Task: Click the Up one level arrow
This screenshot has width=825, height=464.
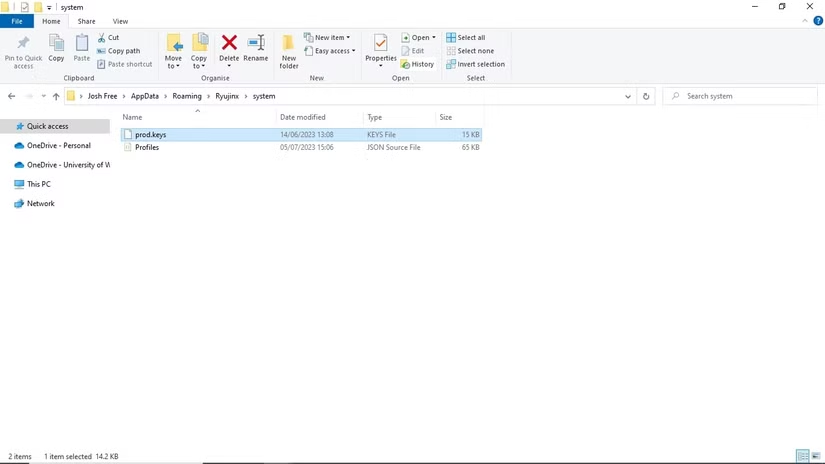Action: click(x=56, y=96)
